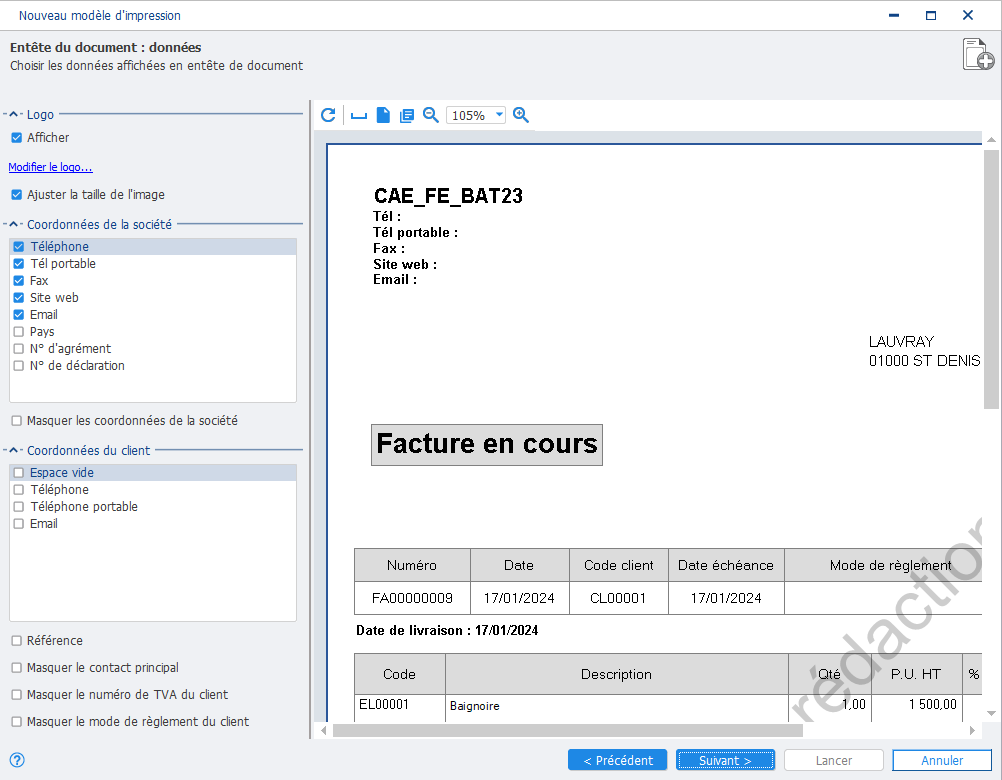Check the client Téléphone checkbox

(19, 490)
